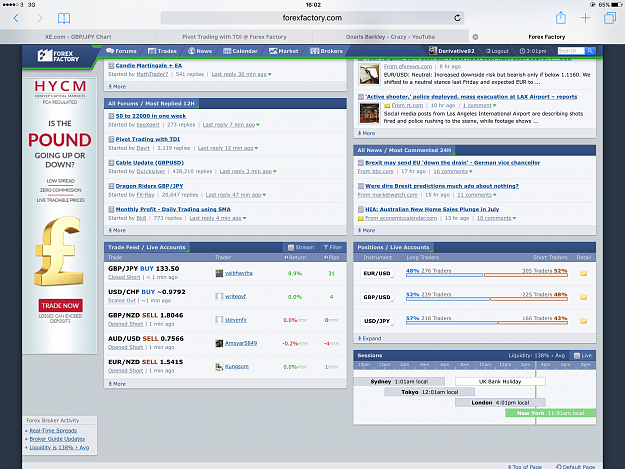Screen dimensions: 625x469
Task: Switch to XE.com GBP/JPY Chart tab
Action: (78, 37)
